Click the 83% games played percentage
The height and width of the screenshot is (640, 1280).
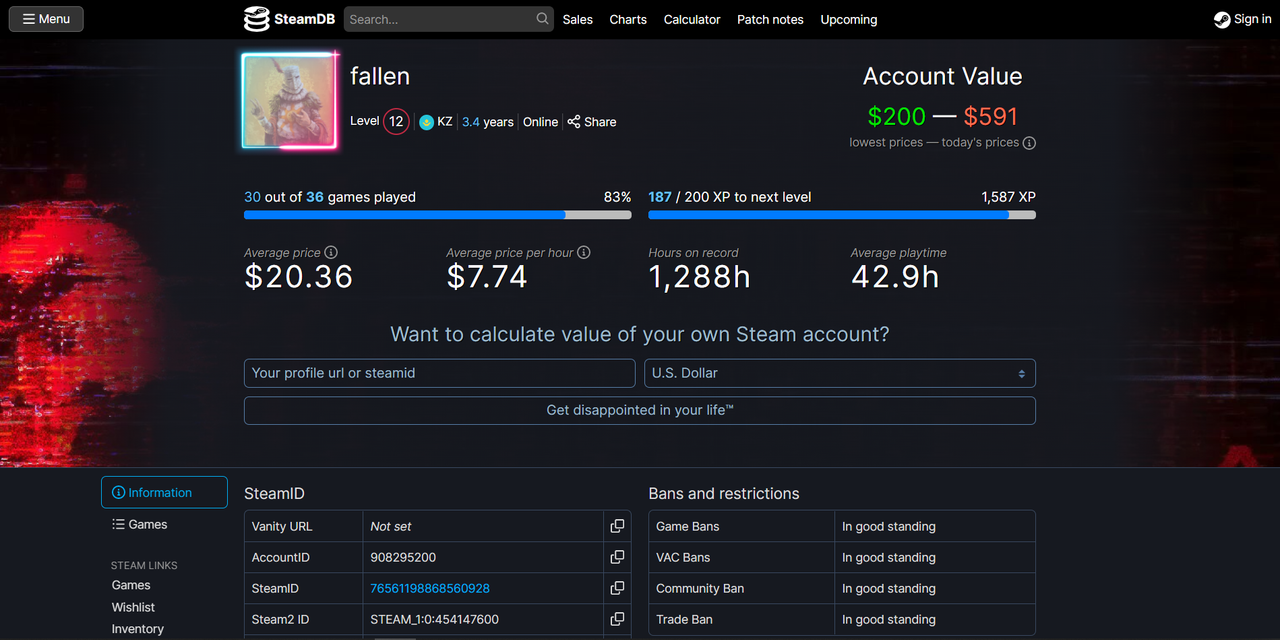point(618,197)
